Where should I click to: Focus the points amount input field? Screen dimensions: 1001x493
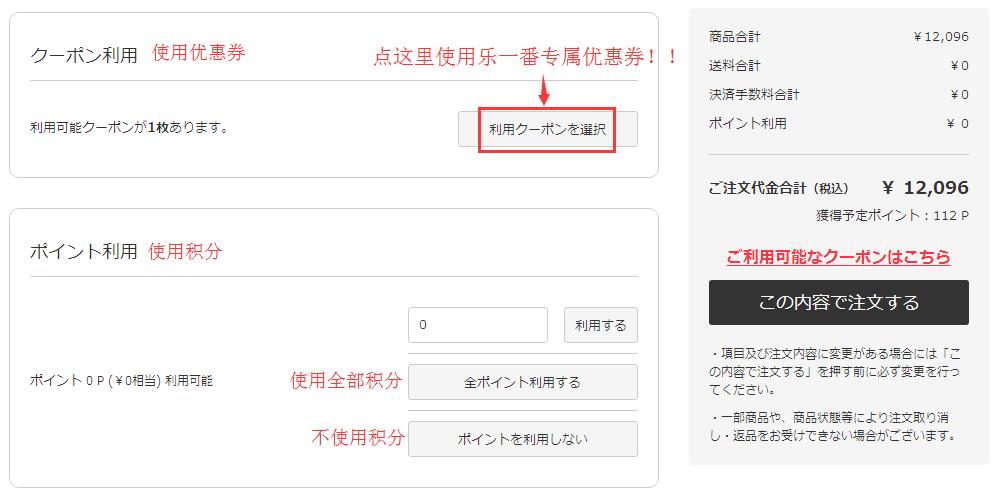click(477, 325)
